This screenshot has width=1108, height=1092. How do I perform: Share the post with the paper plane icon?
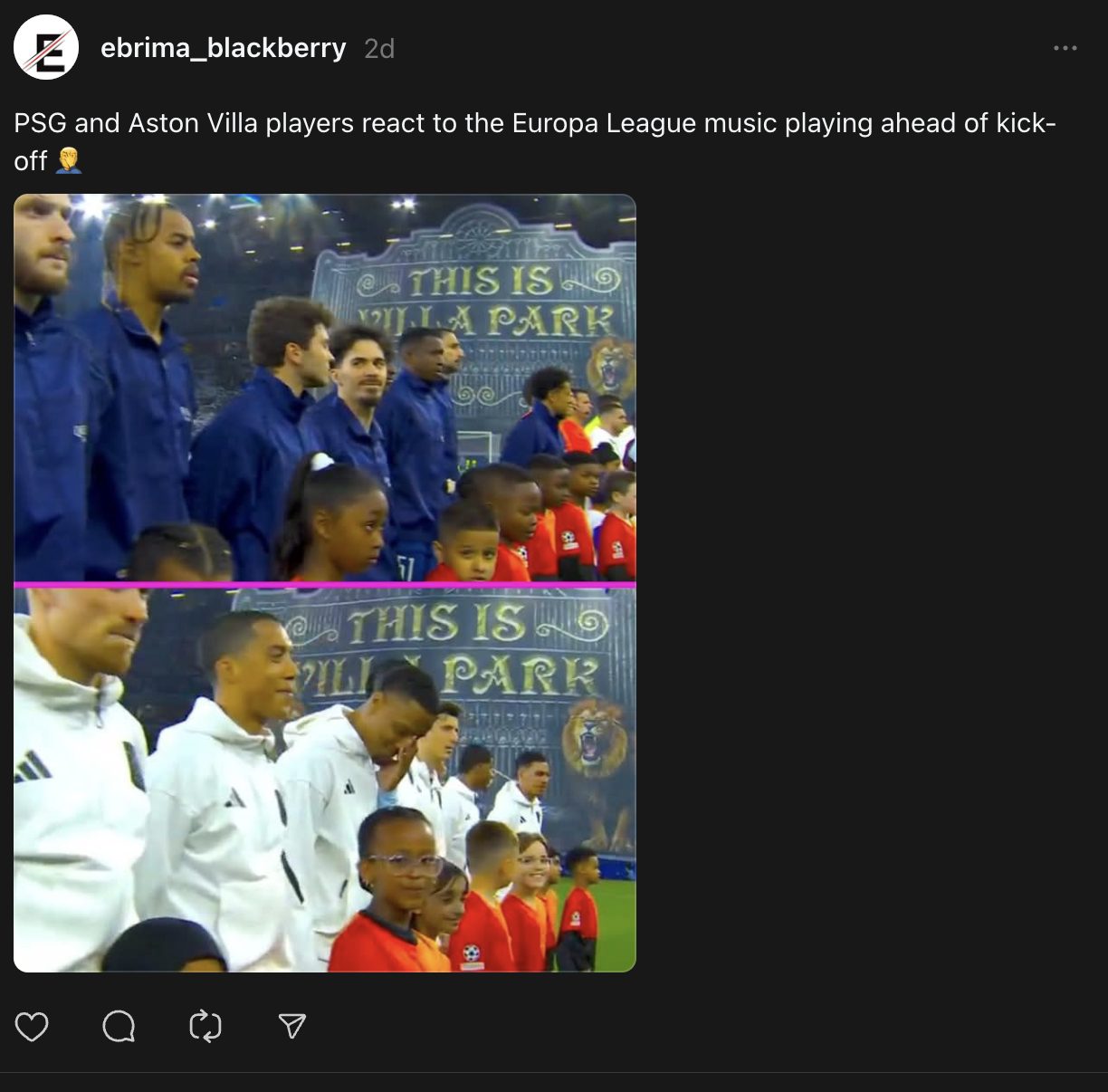coord(291,1026)
